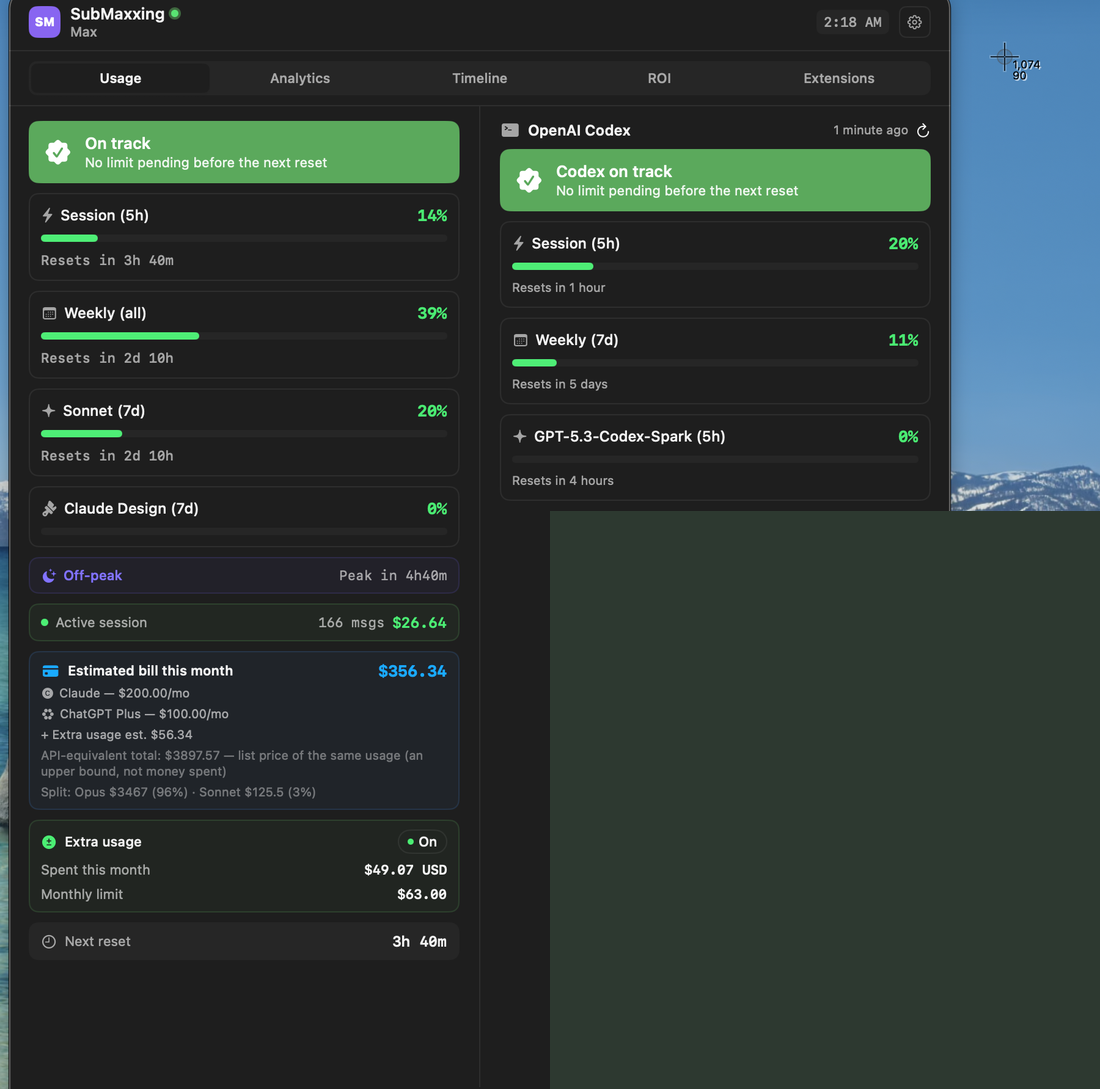This screenshot has height=1089, width=1100.
Task: Click 'Claude — $200.00/mo' line
Action: [124, 693]
